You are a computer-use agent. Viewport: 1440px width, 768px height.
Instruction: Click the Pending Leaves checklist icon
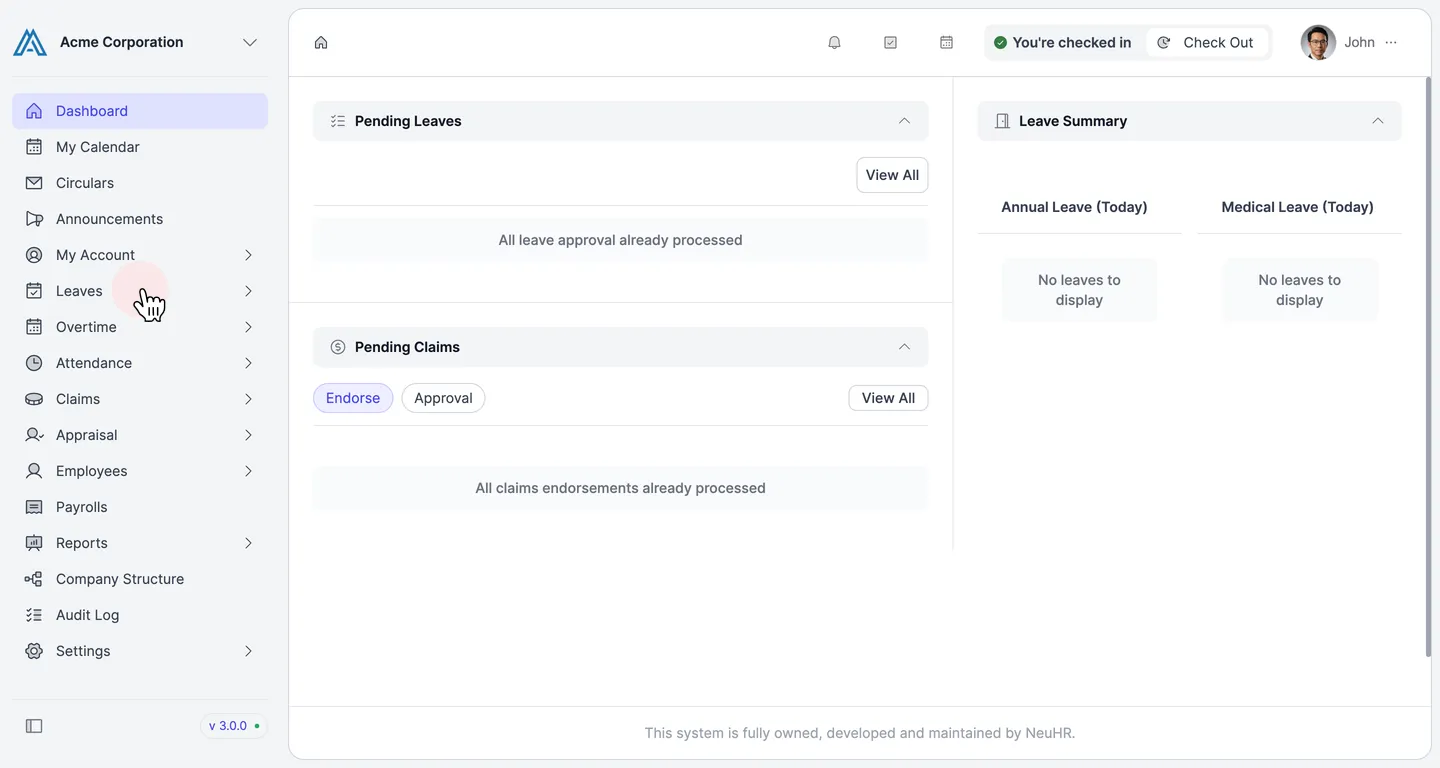[338, 121]
